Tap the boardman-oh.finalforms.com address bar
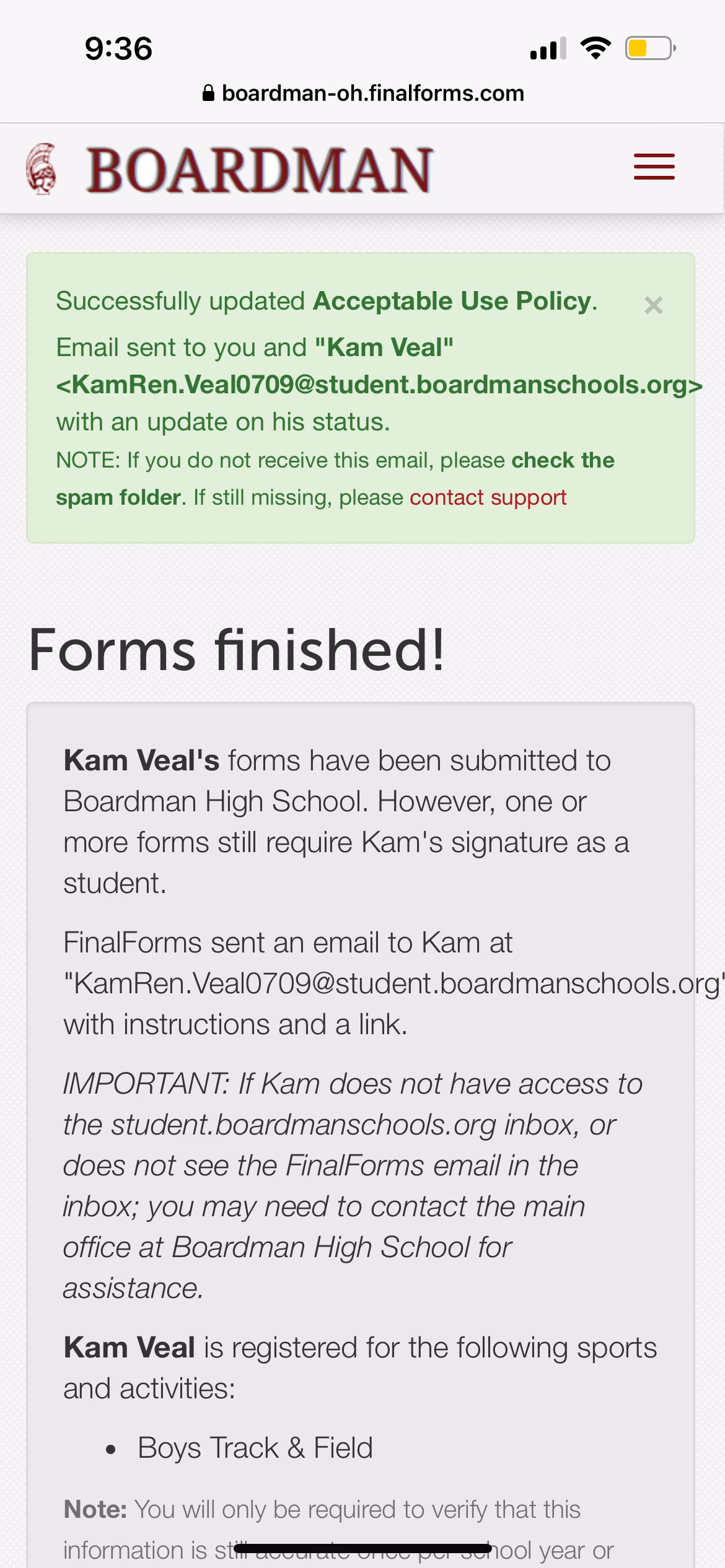 click(x=372, y=94)
